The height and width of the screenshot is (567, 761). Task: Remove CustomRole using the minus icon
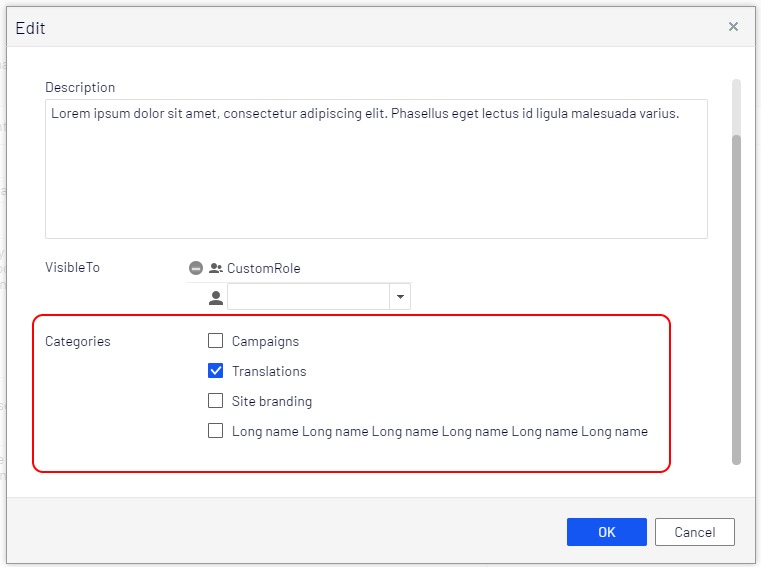[x=196, y=268]
